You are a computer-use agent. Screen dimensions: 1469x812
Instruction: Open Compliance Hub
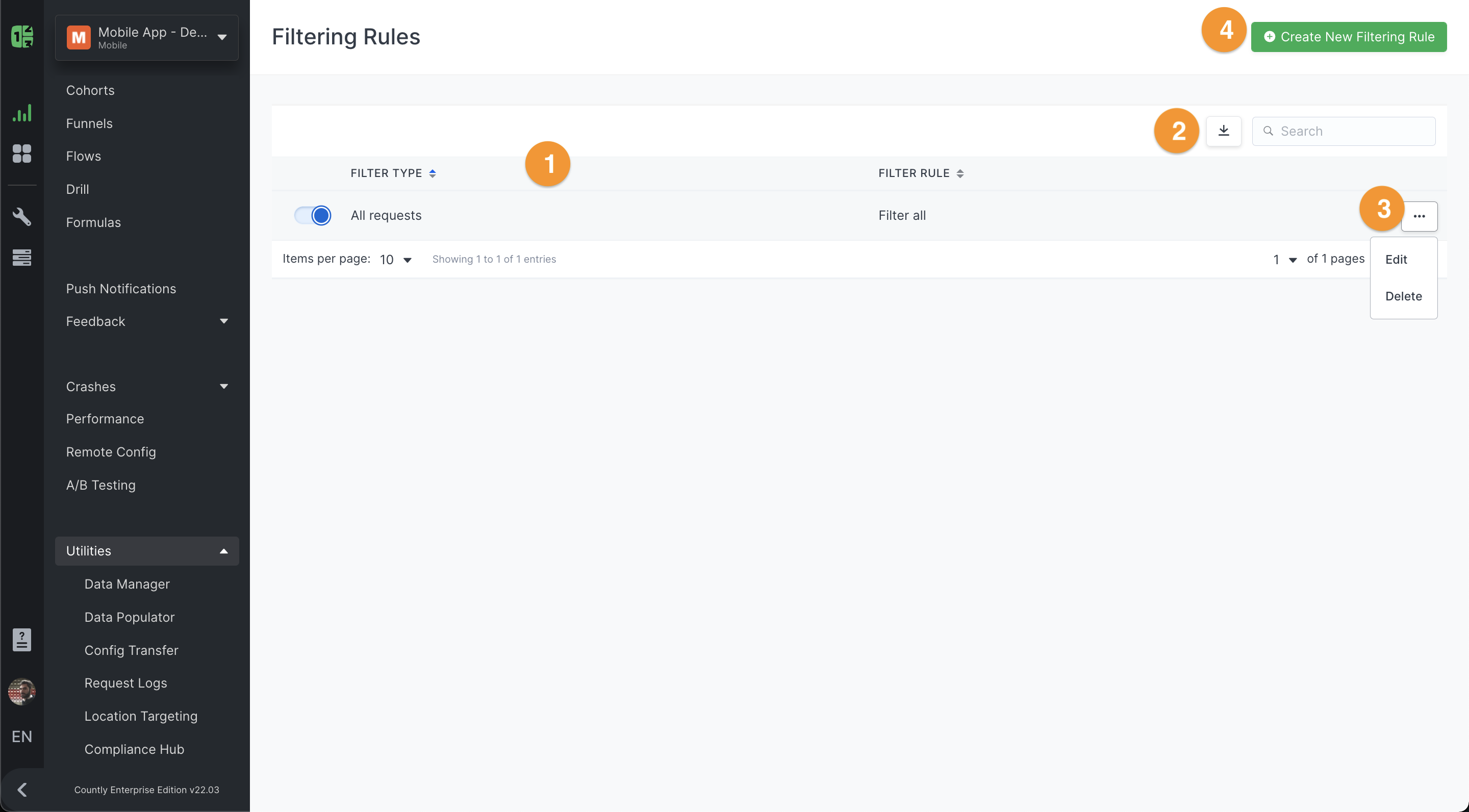pyautogui.click(x=134, y=749)
